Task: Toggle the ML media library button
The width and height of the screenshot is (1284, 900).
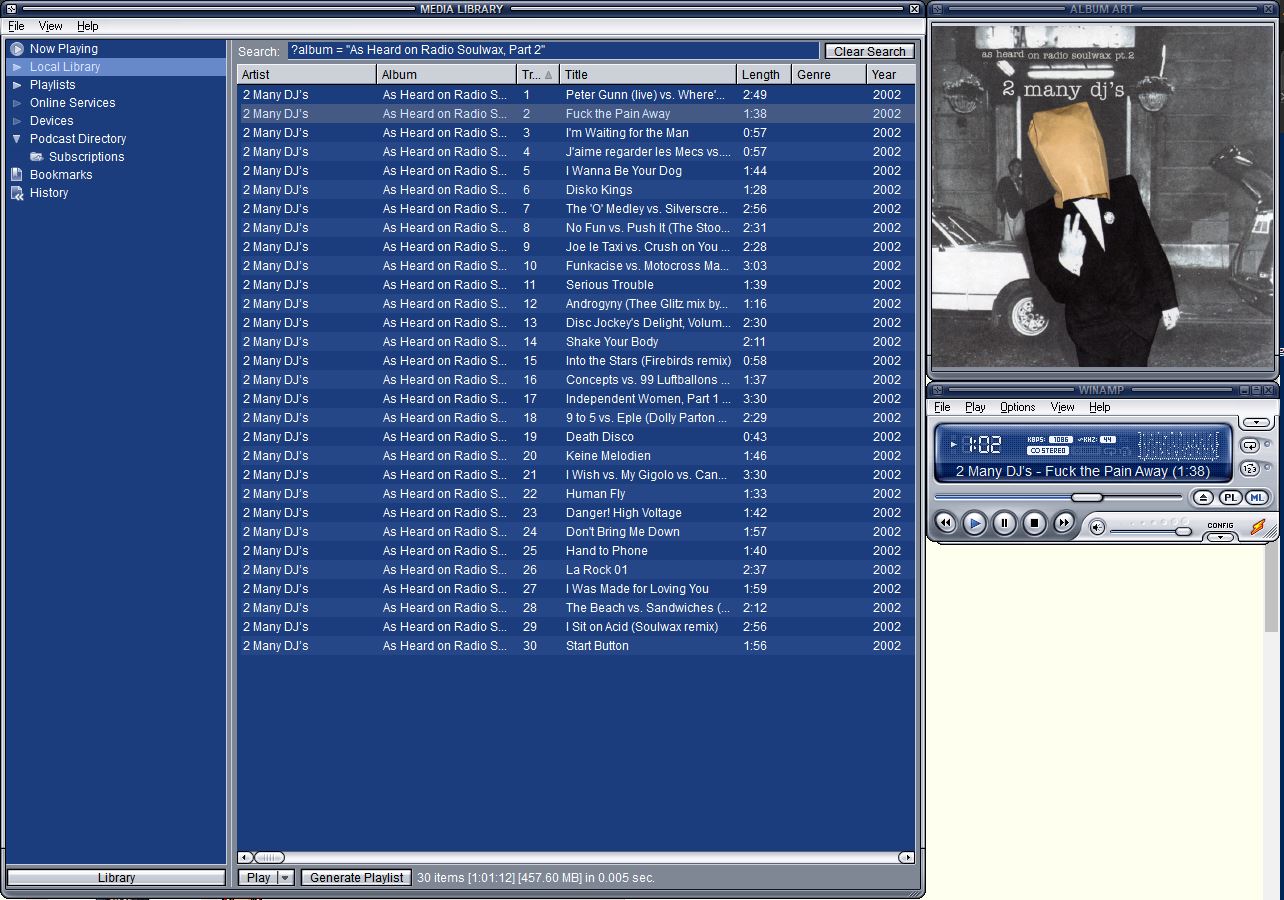Action: tap(1257, 497)
